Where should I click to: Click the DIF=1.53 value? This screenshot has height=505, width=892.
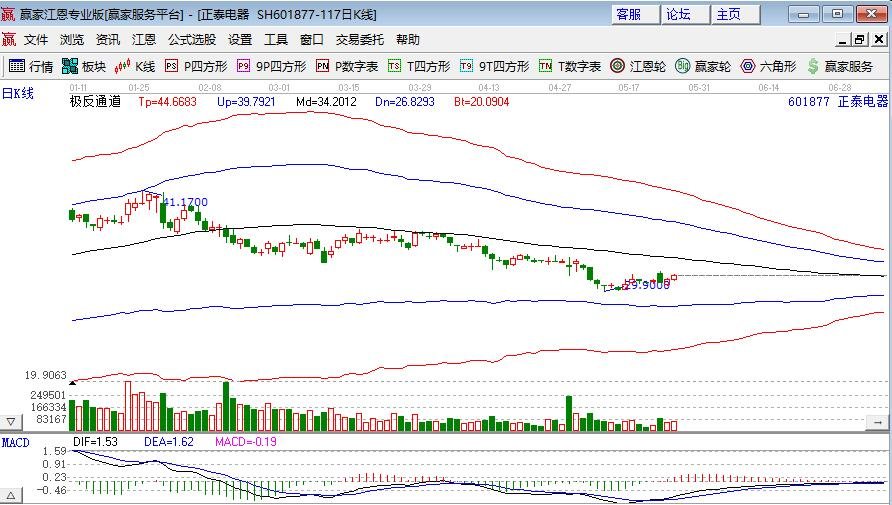(95, 442)
